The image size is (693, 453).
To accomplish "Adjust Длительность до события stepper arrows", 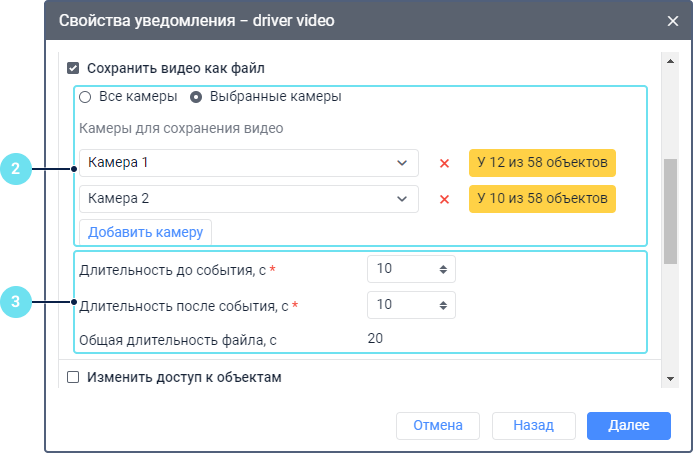I will point(443,269).
